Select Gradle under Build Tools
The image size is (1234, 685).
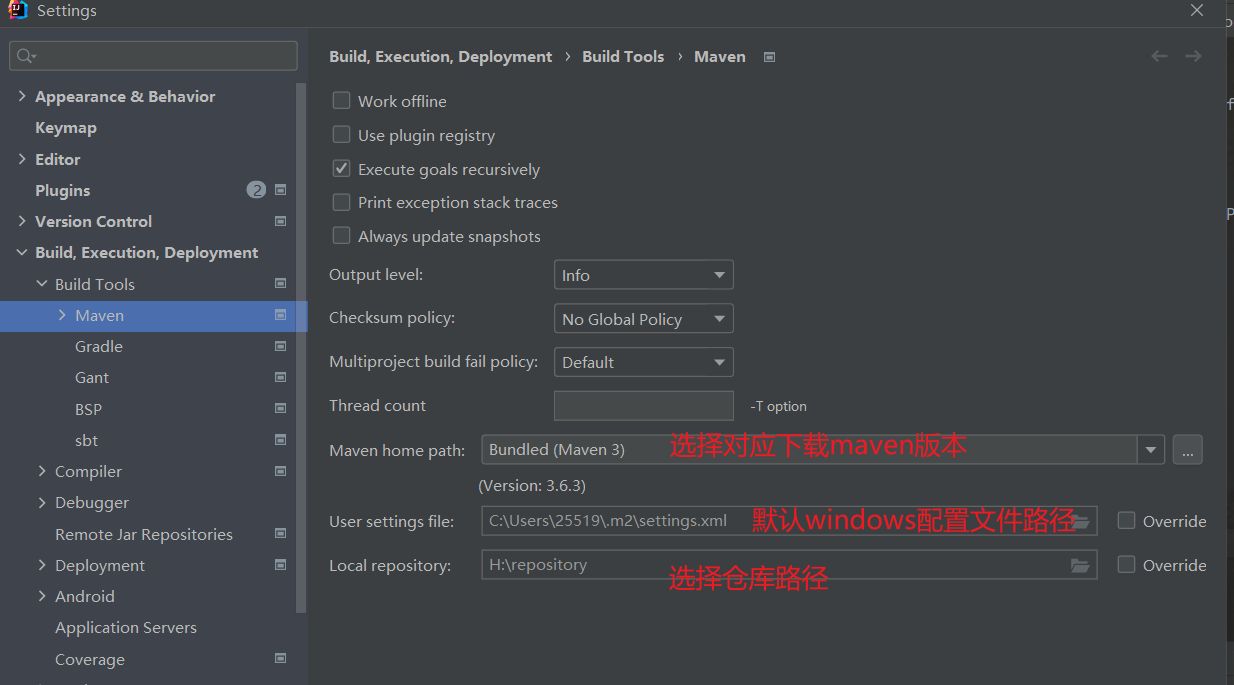[99, 346]
